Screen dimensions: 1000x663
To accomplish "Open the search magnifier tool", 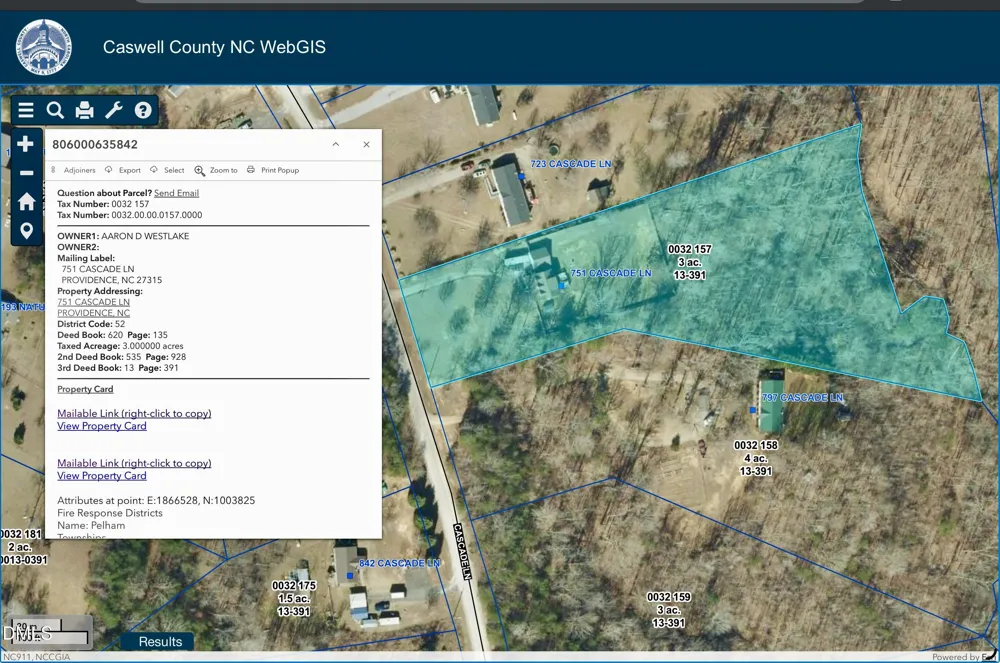I will pyautogui.click(x=55, y=110).
